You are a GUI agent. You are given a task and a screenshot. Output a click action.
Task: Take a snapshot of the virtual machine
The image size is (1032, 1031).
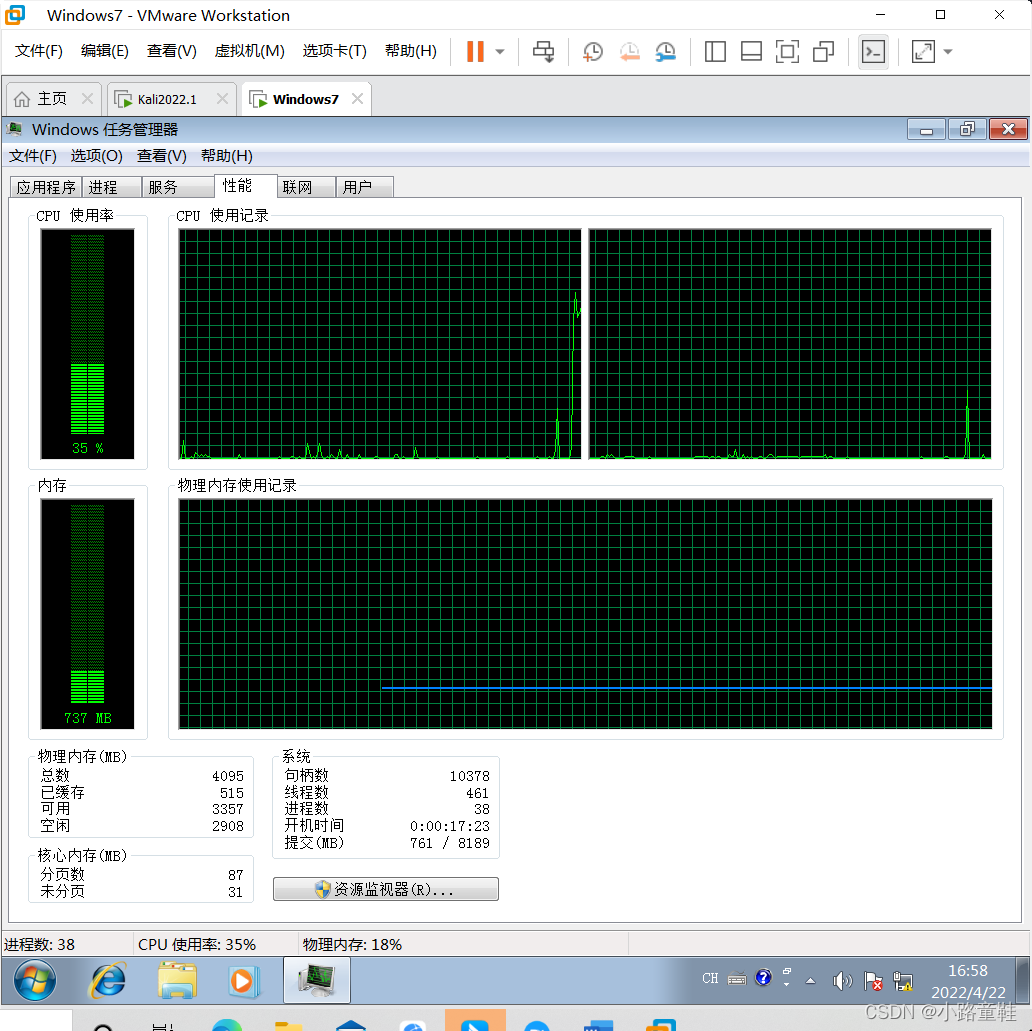pyautogui.click(x=592, y=51)
